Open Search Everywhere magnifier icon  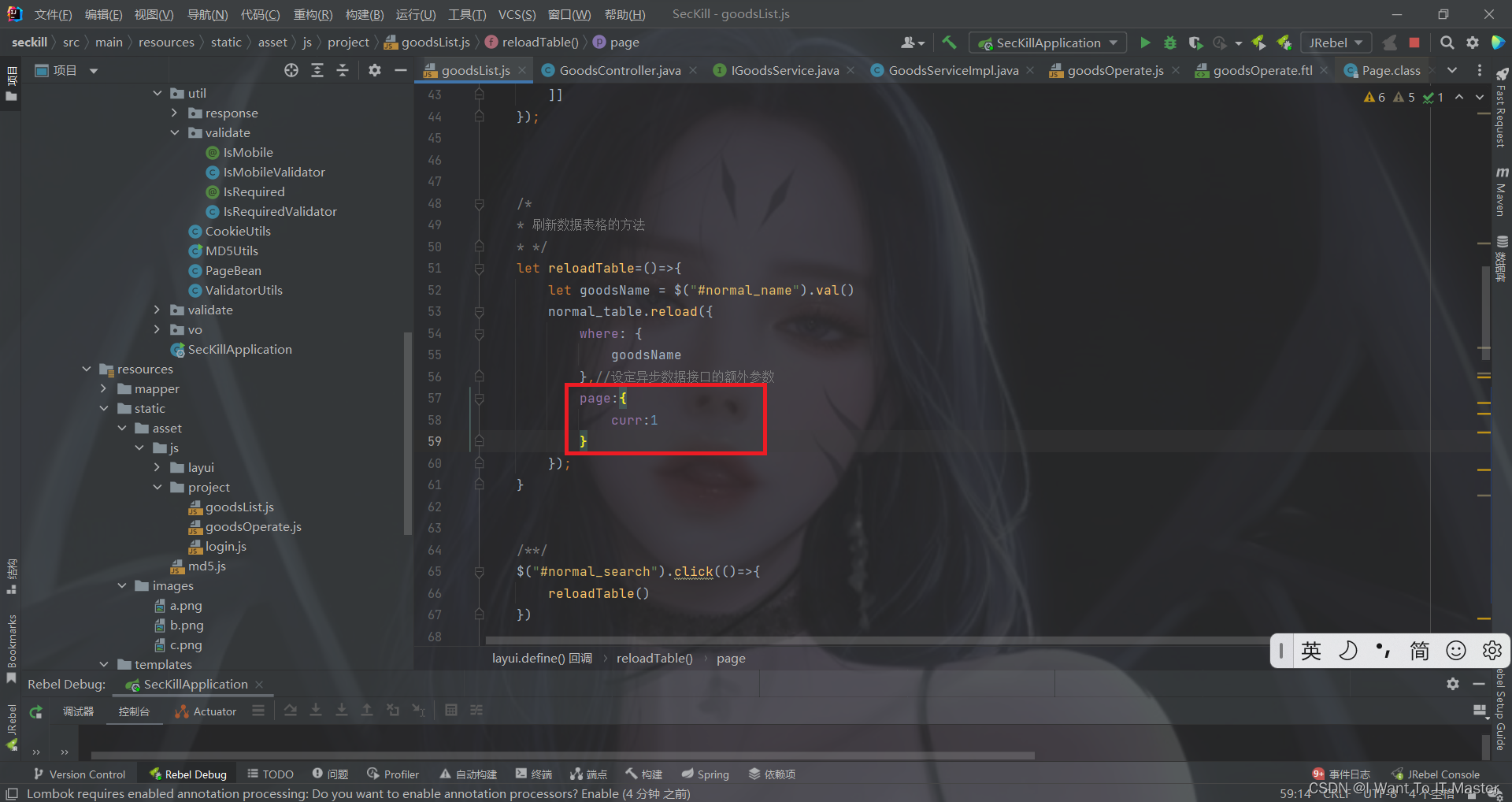pos(1447,43)
